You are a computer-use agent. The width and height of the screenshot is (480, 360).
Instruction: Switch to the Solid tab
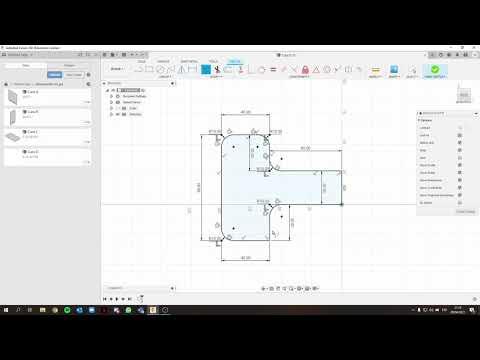point(142,61)
